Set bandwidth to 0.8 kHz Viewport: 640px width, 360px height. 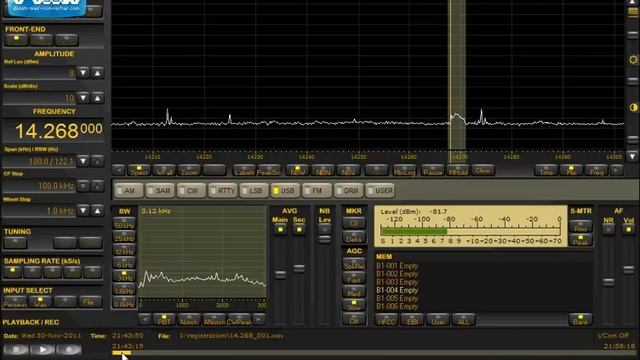pyautogui.click(x=124, y=302)
